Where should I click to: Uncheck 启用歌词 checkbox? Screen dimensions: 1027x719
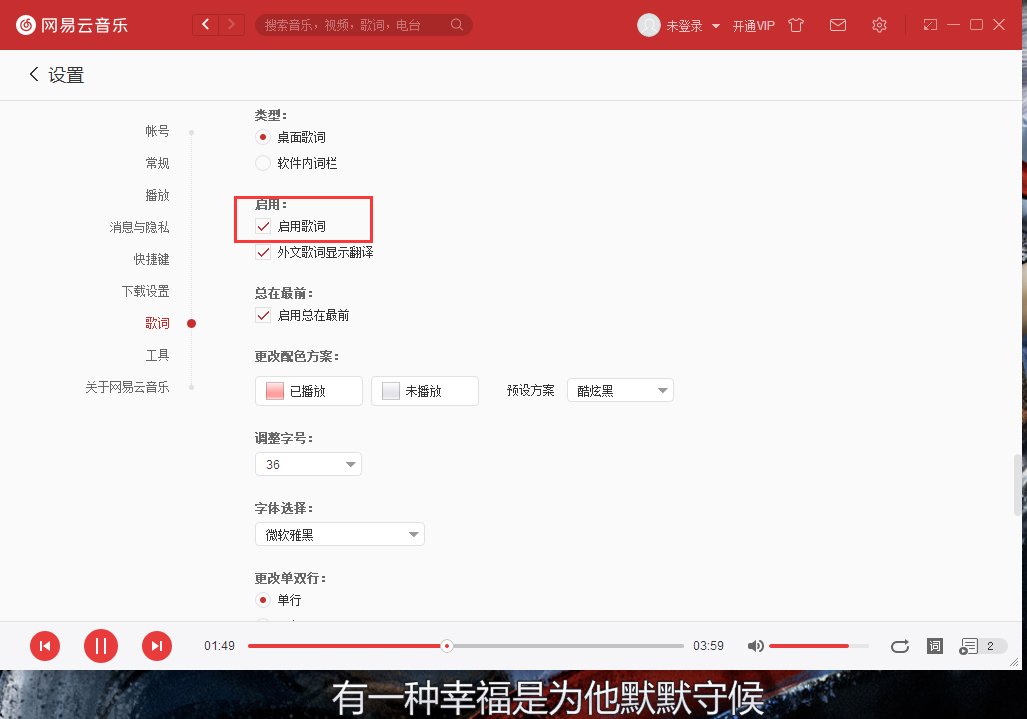262,225
